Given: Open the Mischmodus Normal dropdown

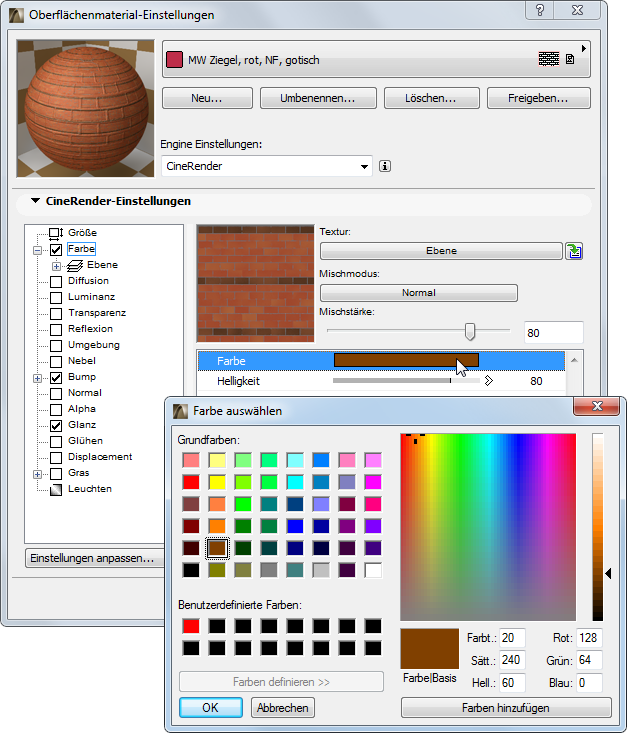Looking at the screenshot, I should click(418, 293).
